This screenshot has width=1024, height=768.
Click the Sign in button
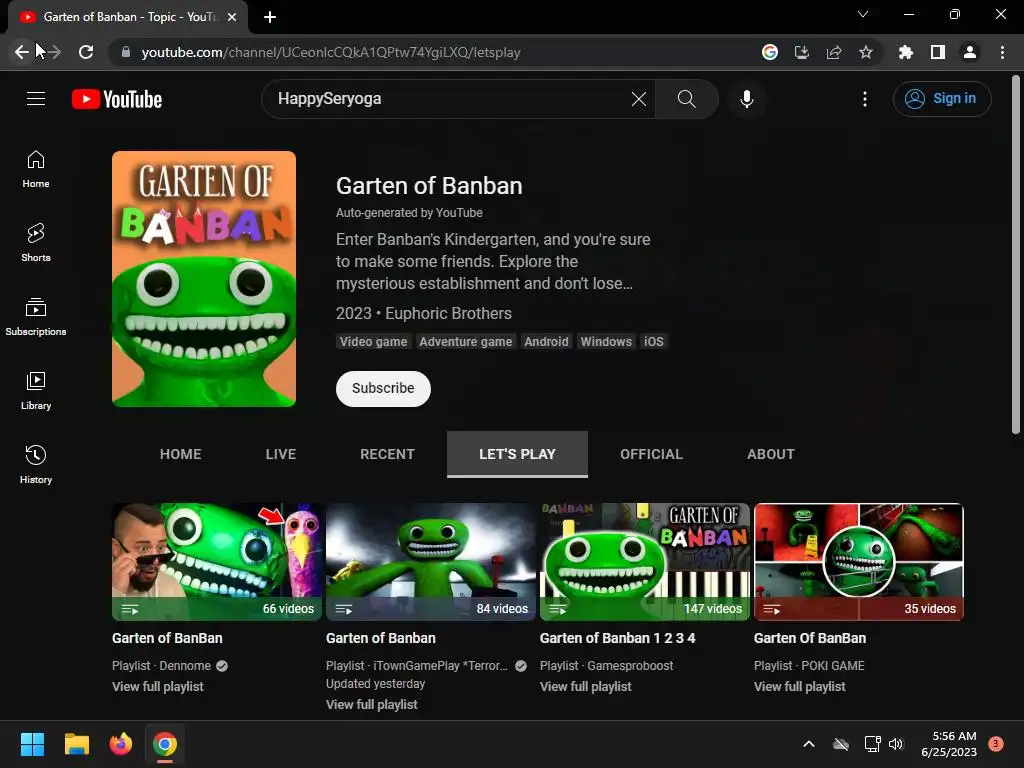pyautogui.click(x=942, y=99)
